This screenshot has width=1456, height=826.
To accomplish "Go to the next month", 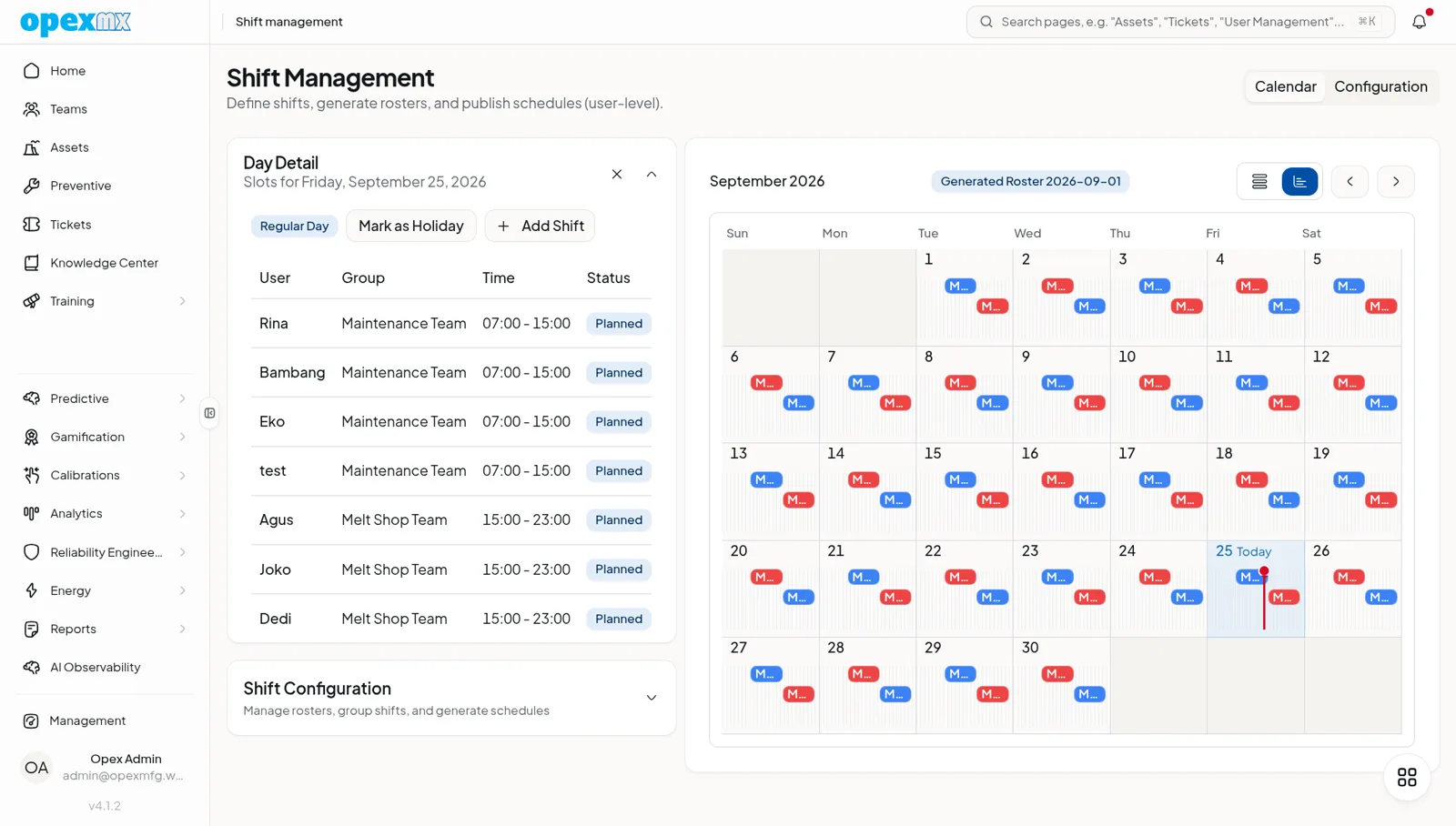I will point(1396,181).
